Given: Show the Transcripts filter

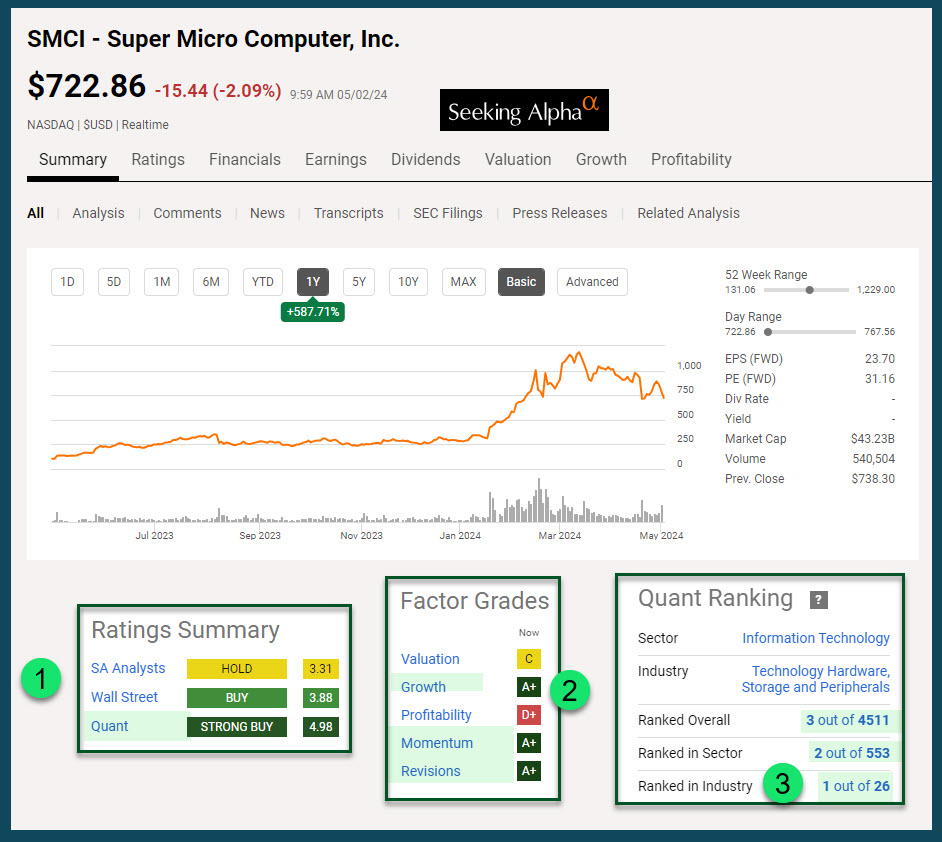Looking at the screenshot, I should tap(349, 213).
